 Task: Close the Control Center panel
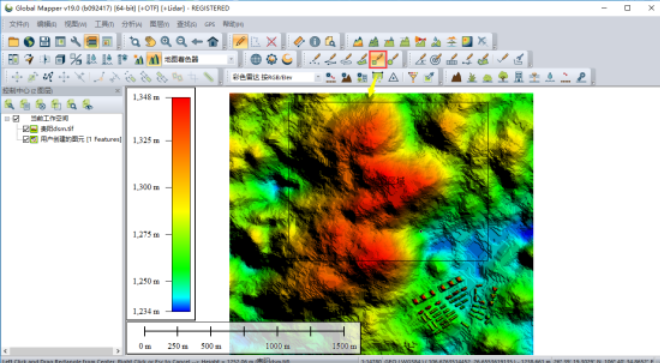(117, 91)
